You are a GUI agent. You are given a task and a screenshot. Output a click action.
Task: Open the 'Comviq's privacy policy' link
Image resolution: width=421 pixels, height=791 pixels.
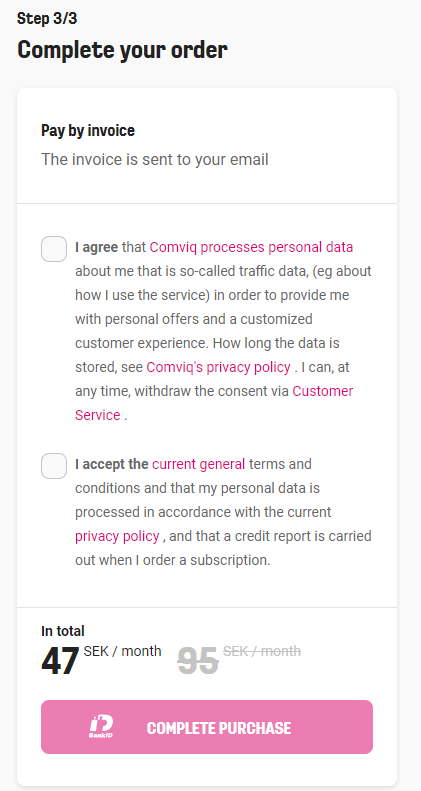218,367
